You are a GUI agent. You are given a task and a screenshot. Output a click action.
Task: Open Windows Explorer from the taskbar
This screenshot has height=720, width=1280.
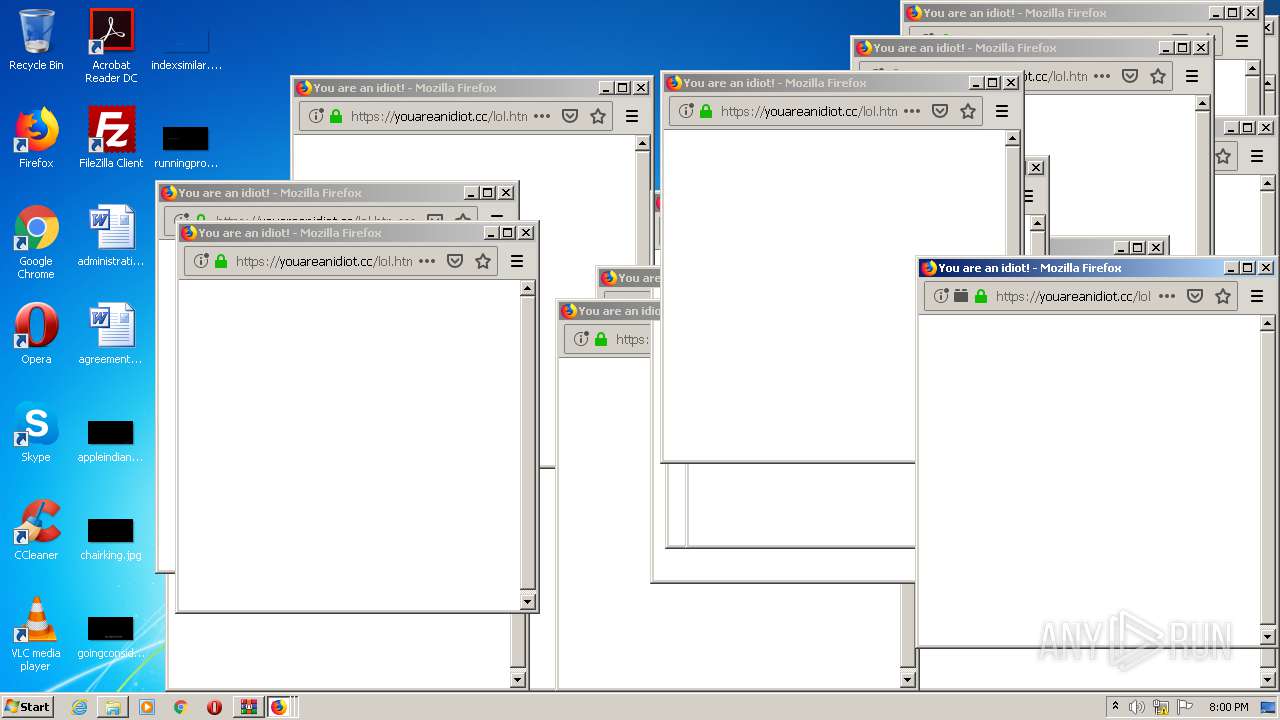tap(113, 707)
